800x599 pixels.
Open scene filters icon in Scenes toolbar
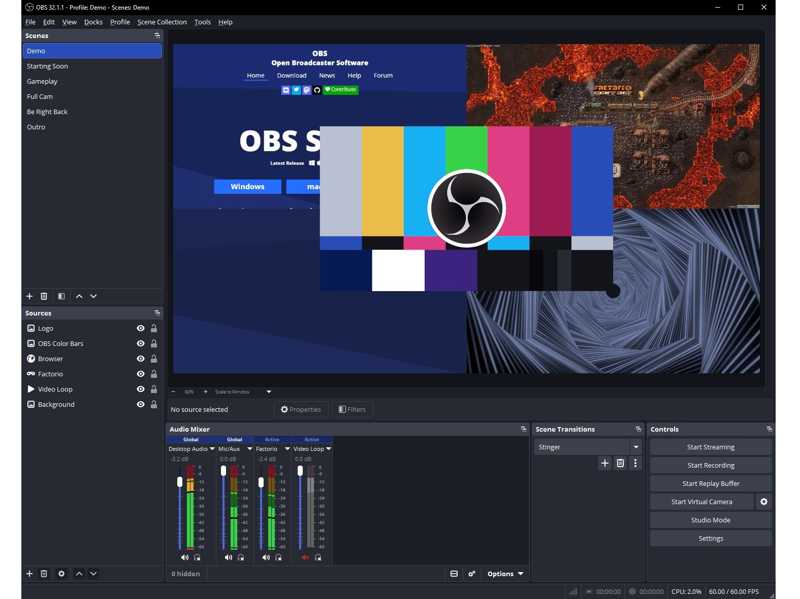tap(61, 296)
